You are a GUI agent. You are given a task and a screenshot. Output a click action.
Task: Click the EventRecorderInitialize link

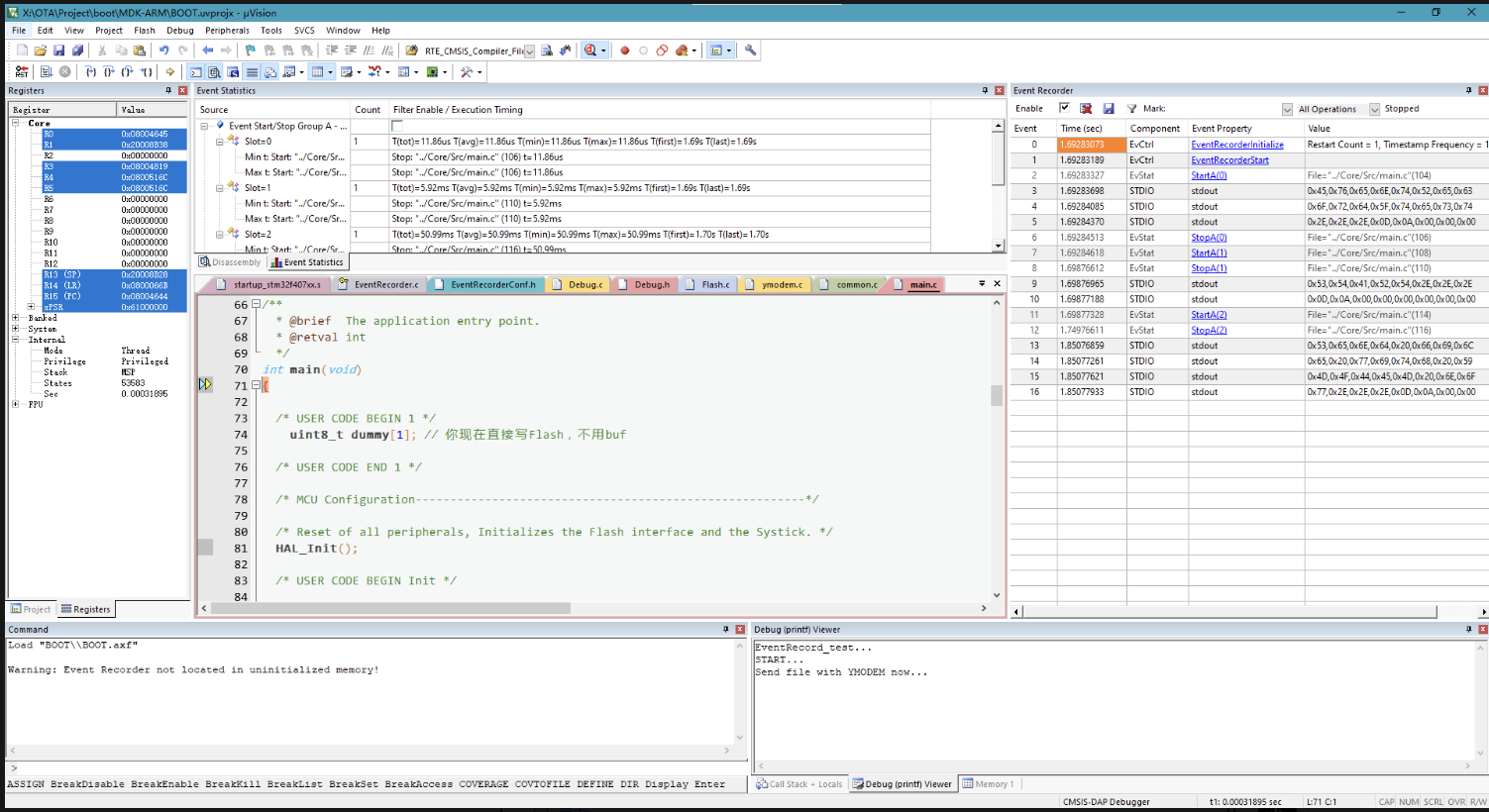point(1236,145)
